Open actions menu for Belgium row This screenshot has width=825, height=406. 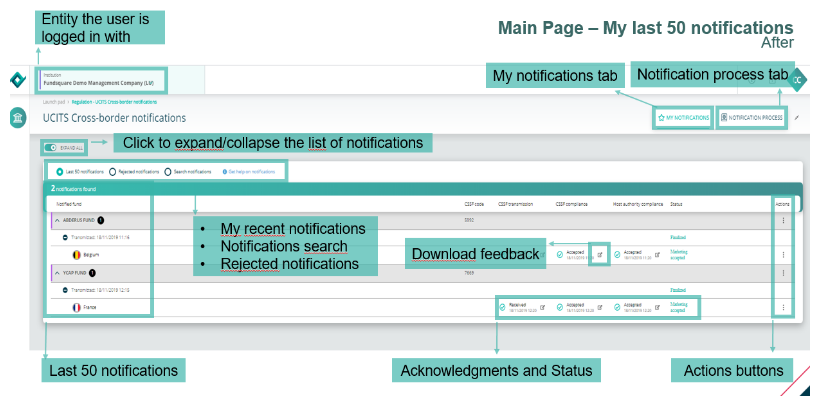pyautogui.click(x=783, y=255)
